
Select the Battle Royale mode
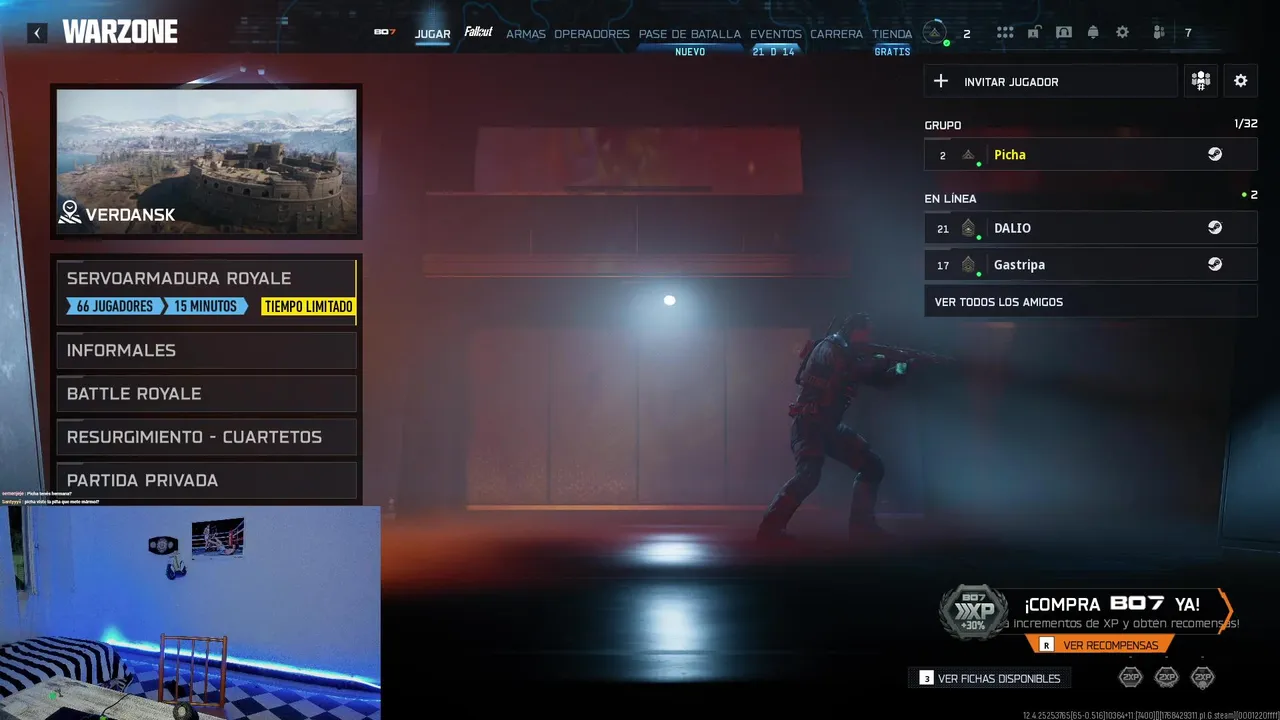click(206, 394)
